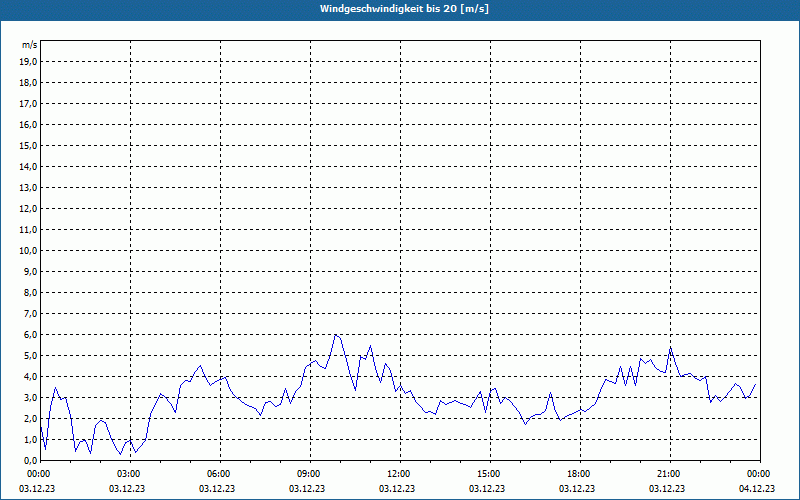Viewport: 800px width, 500px height.
Task: Pick the "5,0" y-axis label
Action: 30,356
